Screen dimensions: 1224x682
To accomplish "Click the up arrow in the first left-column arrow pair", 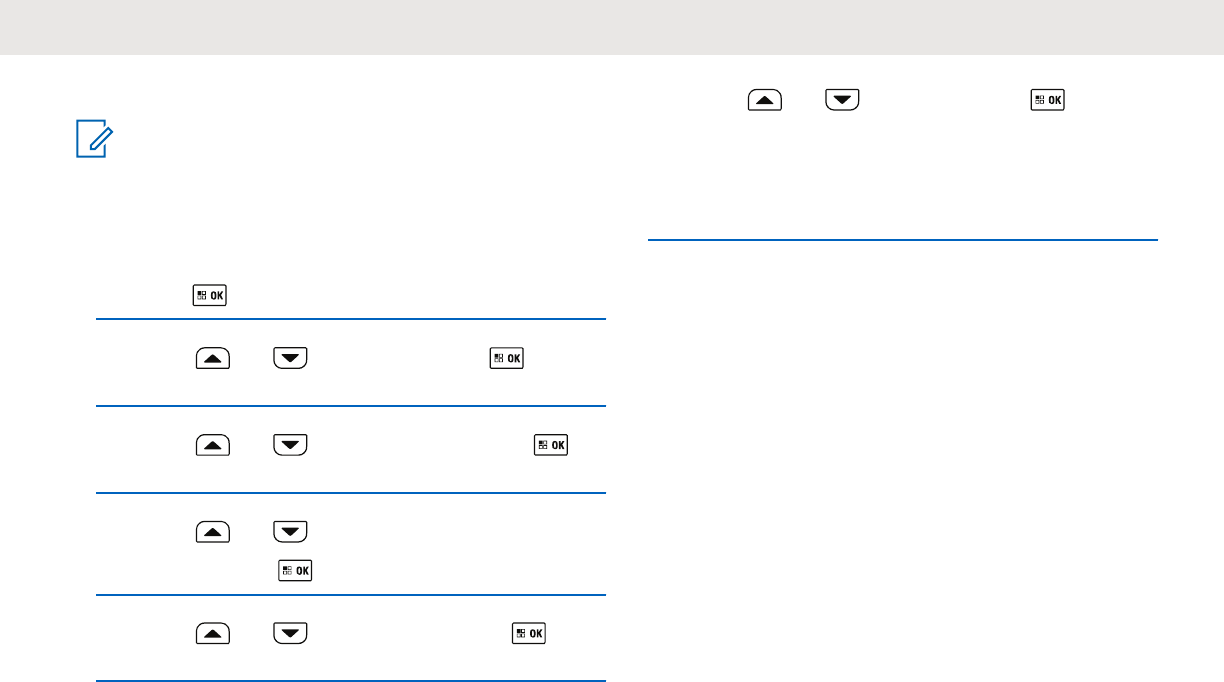I will (212, 358).
